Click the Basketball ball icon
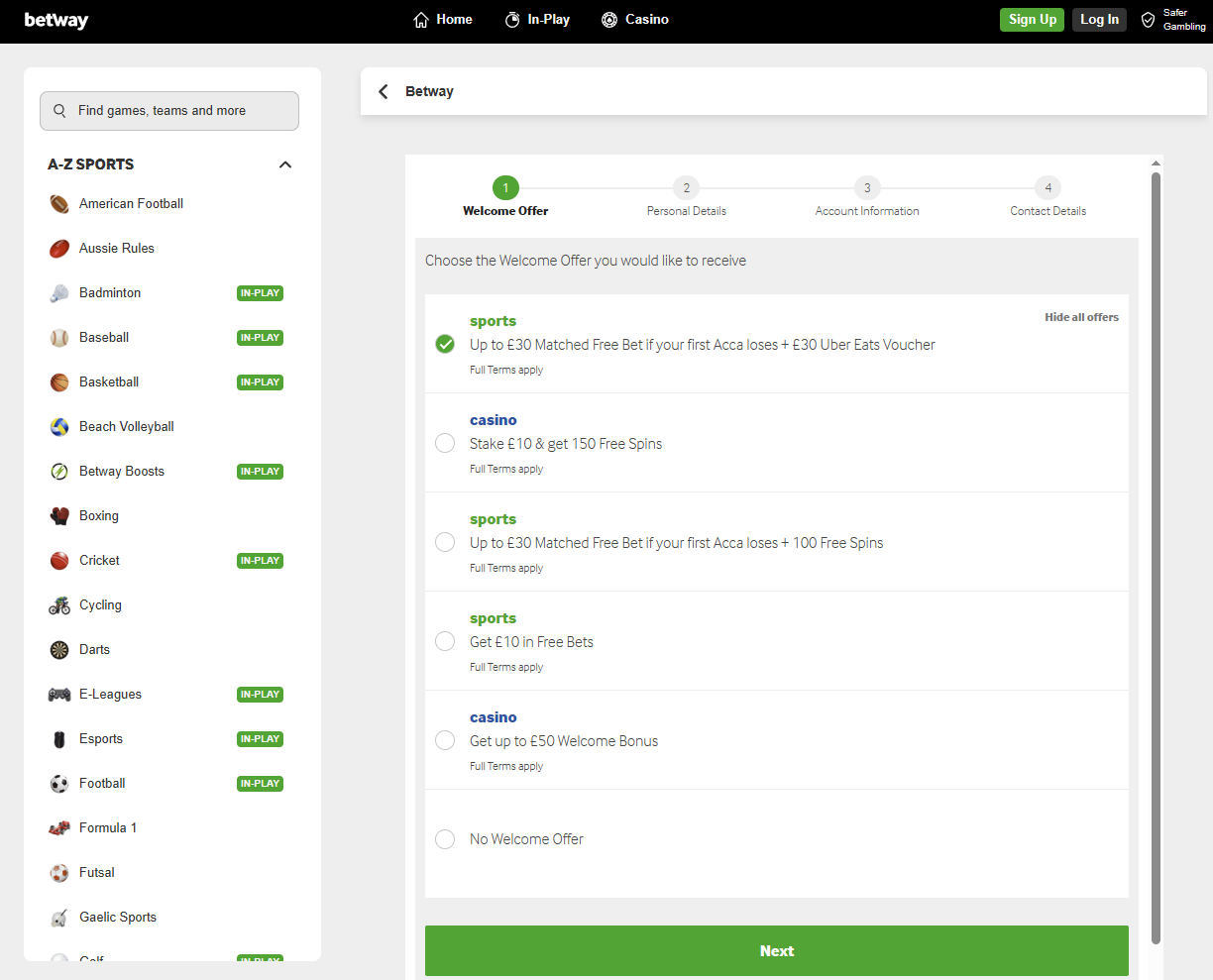The width and height of the screenshot is (1213, 980). point(59,382)
